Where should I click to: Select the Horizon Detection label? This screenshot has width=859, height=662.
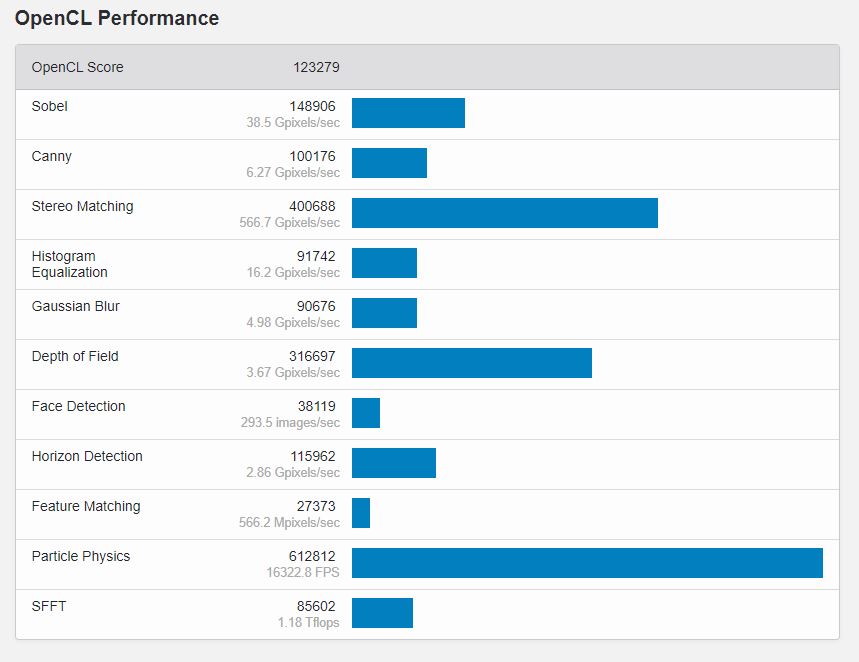87,456
